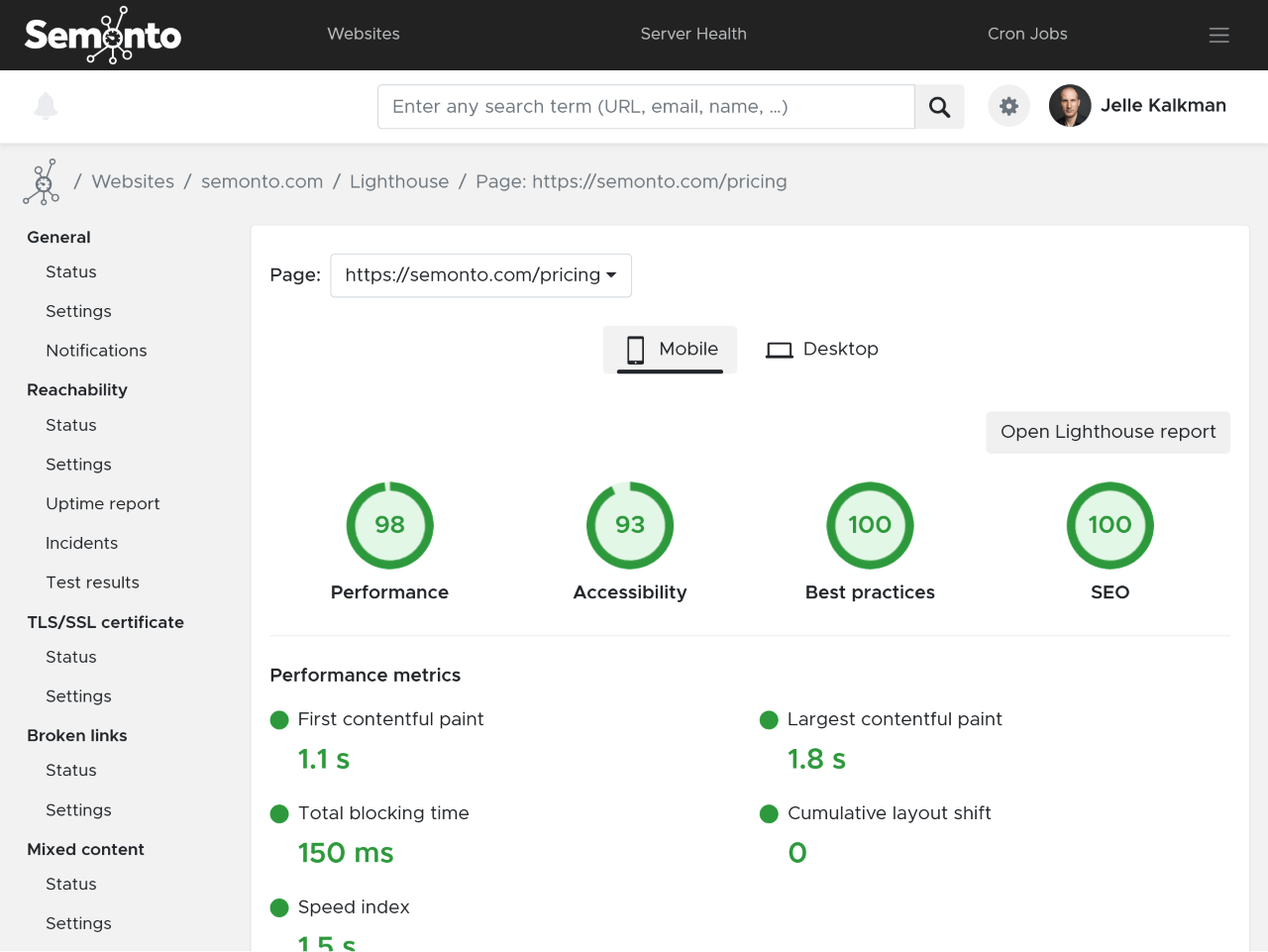The height and width of the screenshot is (952, 1268).
Task: Click the Semonto logo in header
Action: (103, 35)
